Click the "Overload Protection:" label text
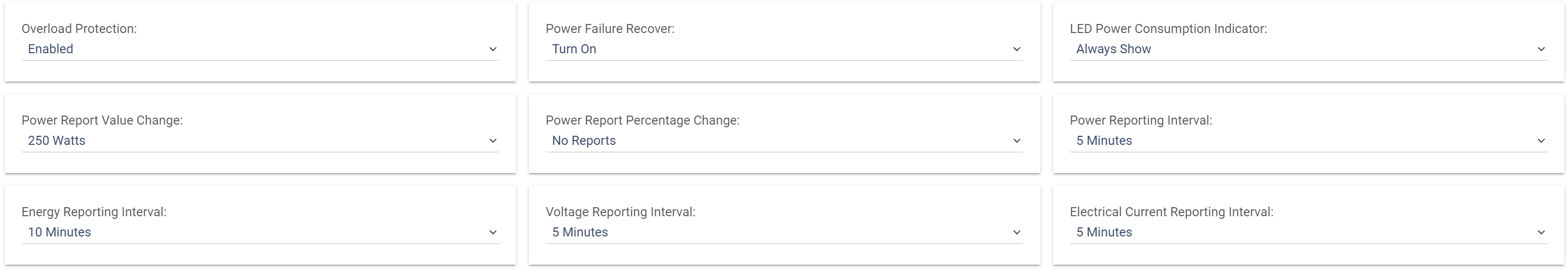 click(79, 29)
